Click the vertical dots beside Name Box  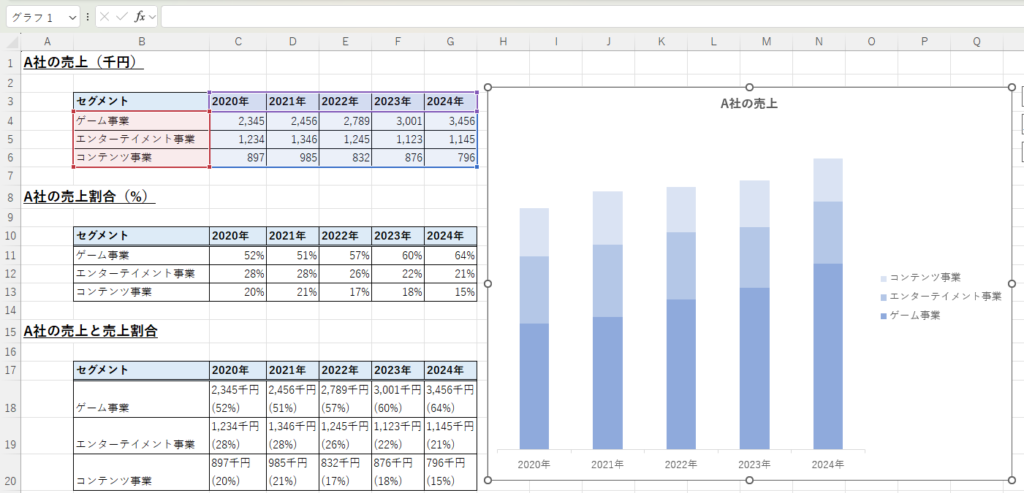coord(88,17)
